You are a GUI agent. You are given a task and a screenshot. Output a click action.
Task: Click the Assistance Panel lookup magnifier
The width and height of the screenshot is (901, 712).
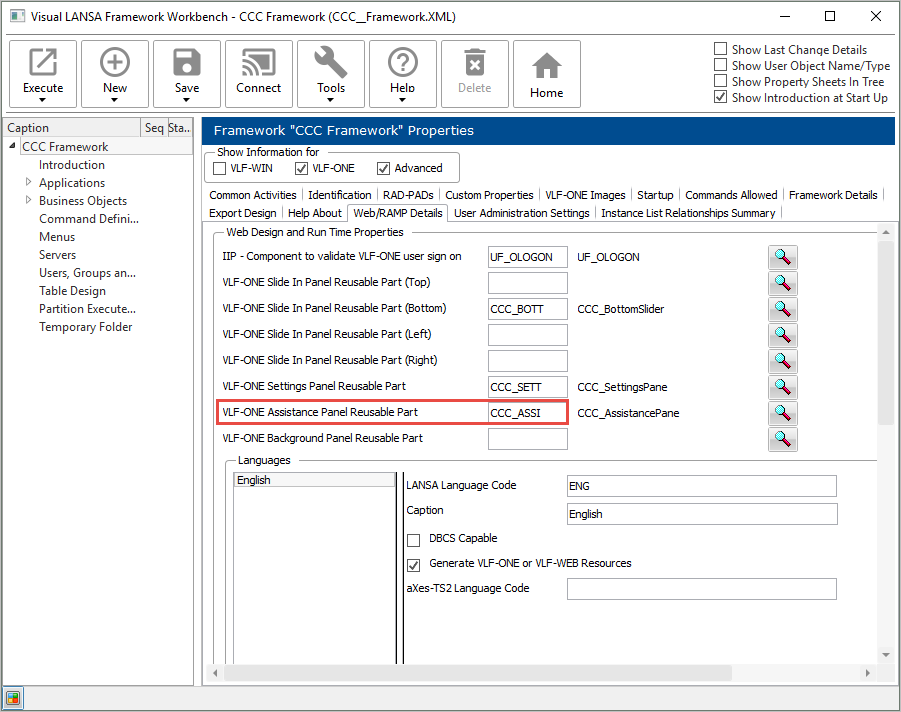(x=783, y=413)
